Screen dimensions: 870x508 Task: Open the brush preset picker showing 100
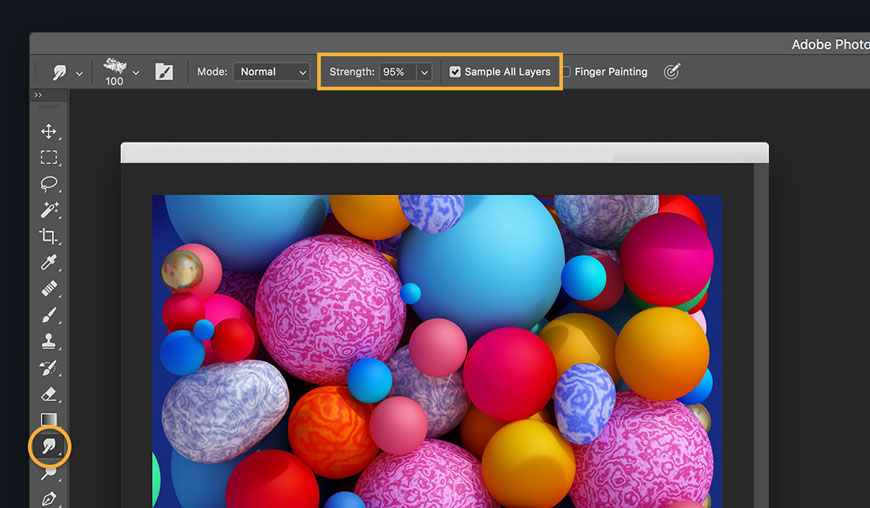click(x=120, y=72)
